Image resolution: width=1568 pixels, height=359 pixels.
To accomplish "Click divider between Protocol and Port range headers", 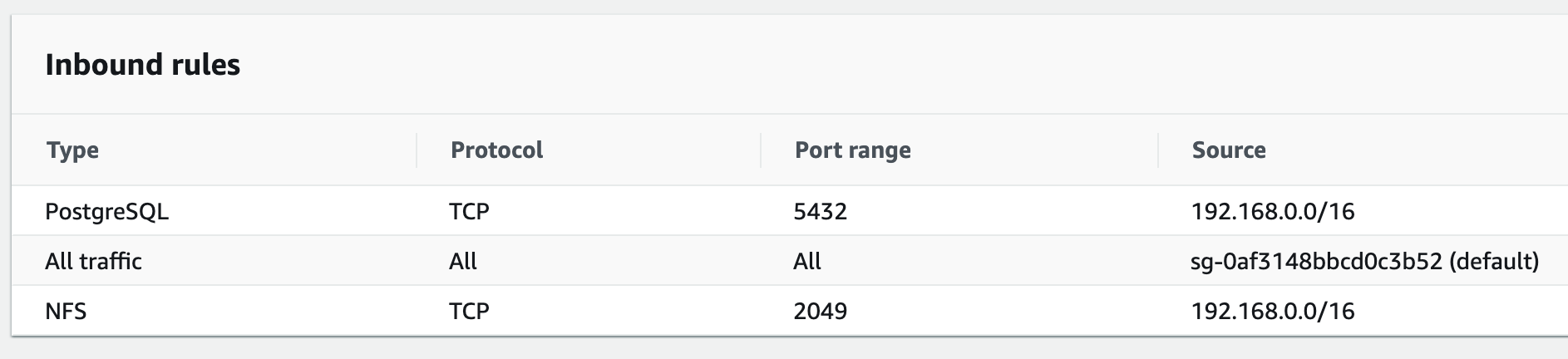I will click(761, 150).
